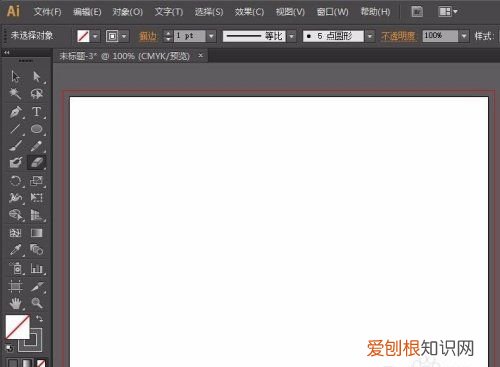This screenshot has width=500, height=367.
Task: Open the 文件(F) menu
Action: tap(47, 12)
